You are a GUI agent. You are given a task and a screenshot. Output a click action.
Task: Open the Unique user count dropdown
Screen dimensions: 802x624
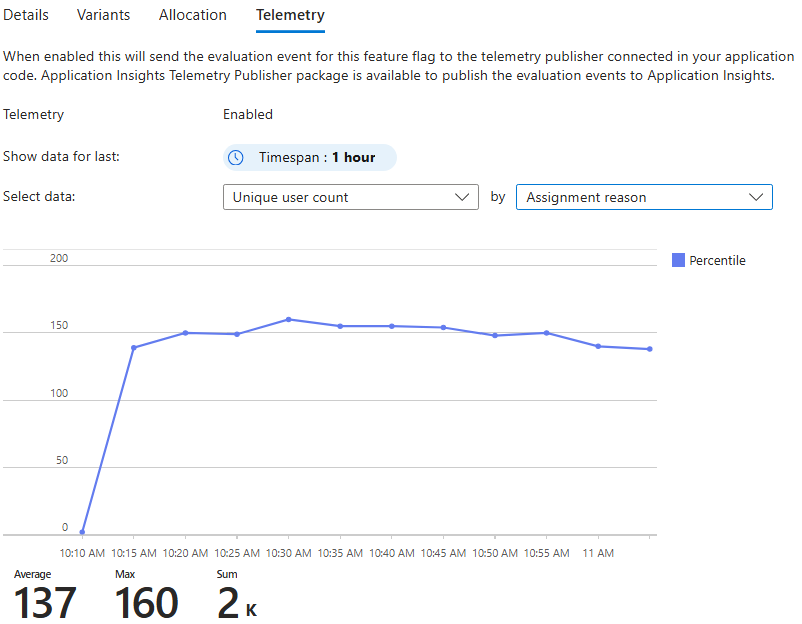350,197
